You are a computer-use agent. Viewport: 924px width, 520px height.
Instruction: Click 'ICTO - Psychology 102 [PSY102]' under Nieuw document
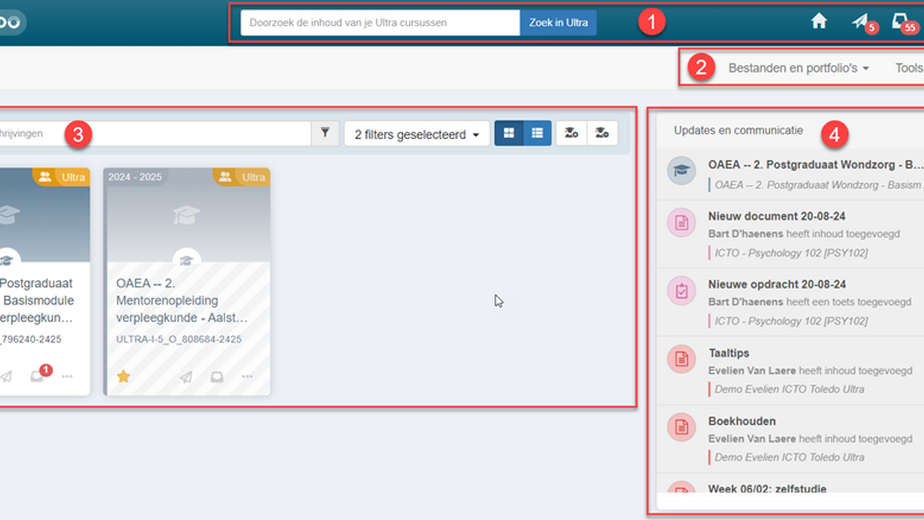click(791, 253)
